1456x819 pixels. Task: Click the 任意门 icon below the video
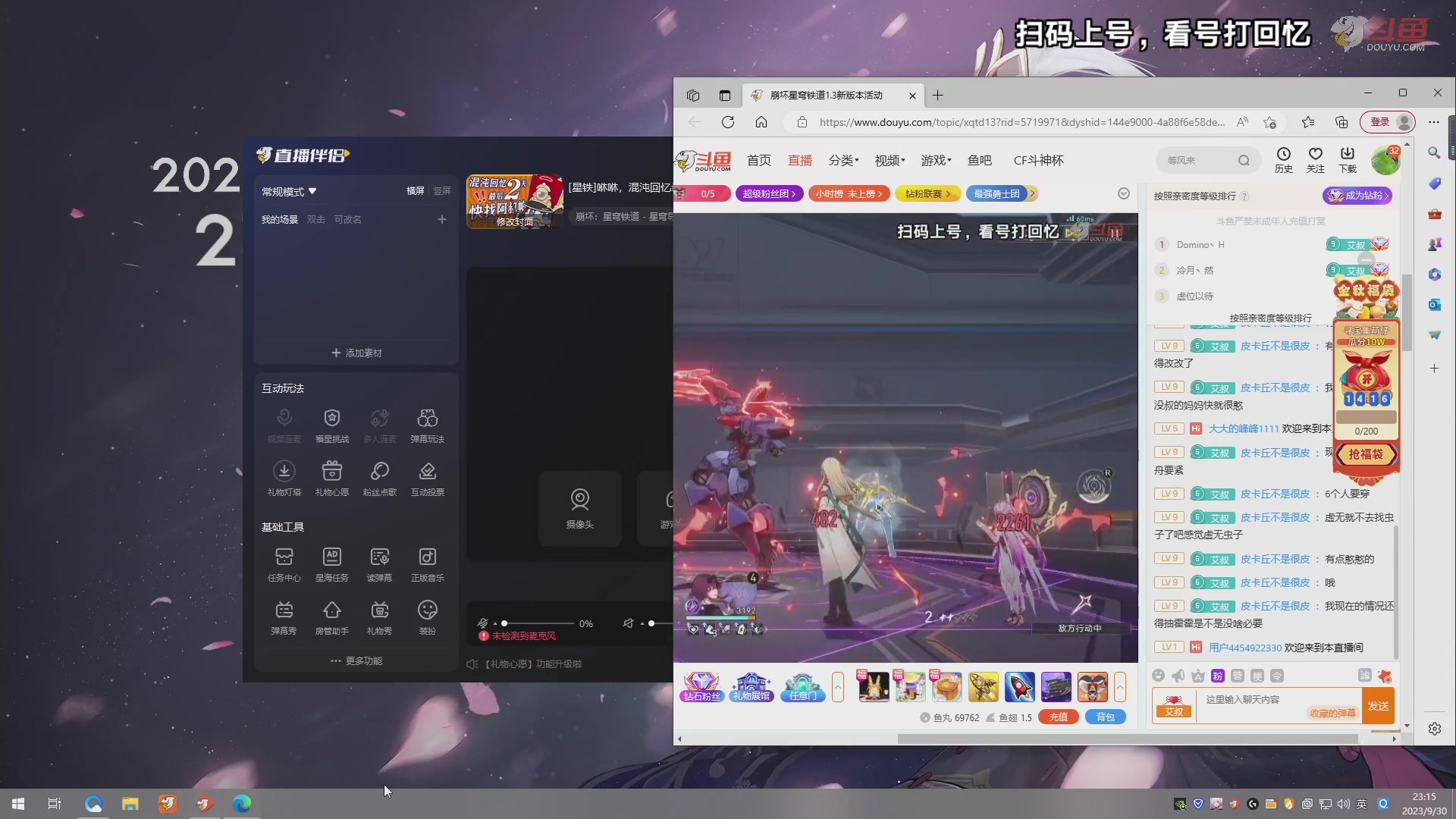803,687
